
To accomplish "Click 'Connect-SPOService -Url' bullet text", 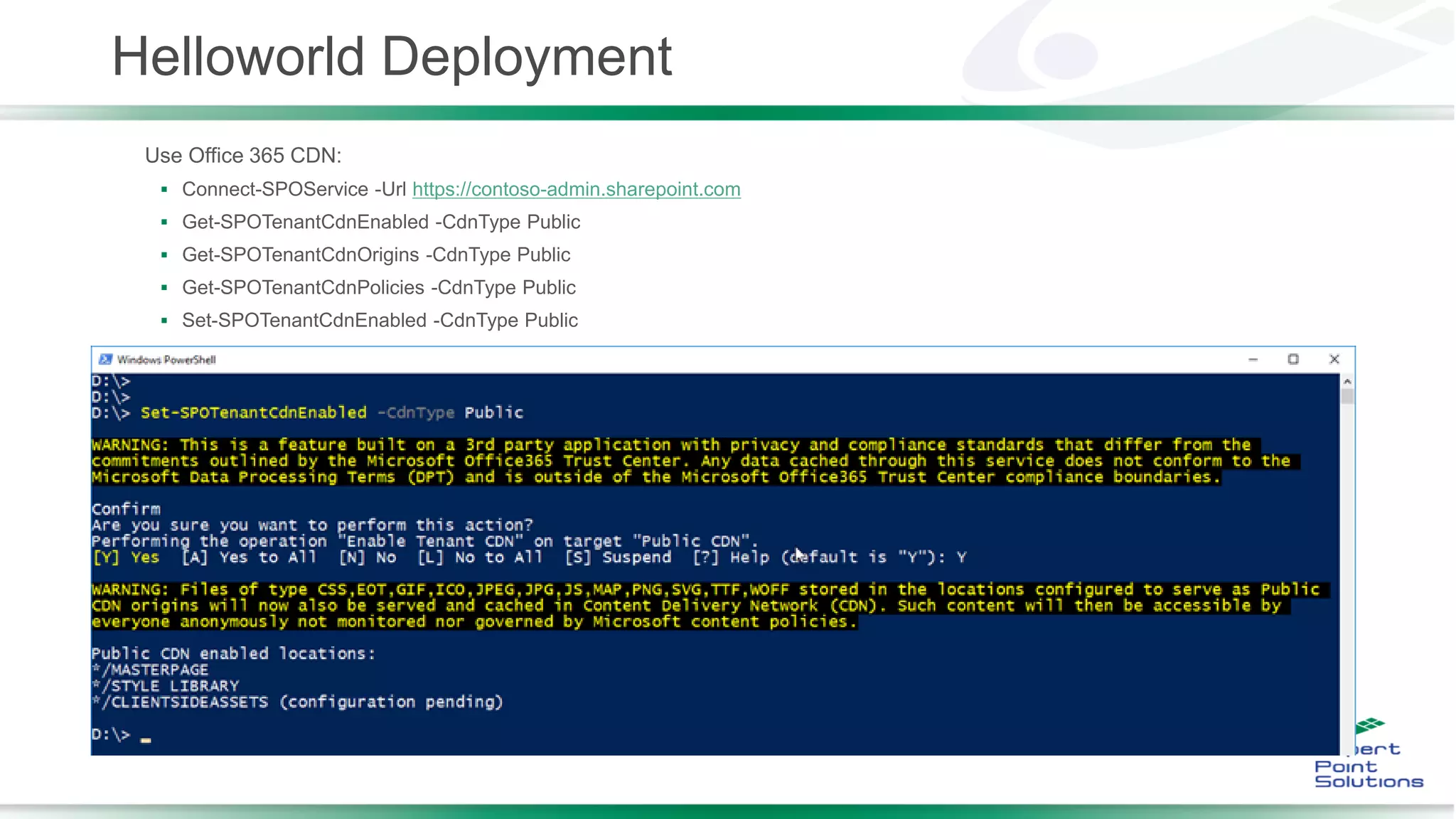I will (x=294, y=189).
